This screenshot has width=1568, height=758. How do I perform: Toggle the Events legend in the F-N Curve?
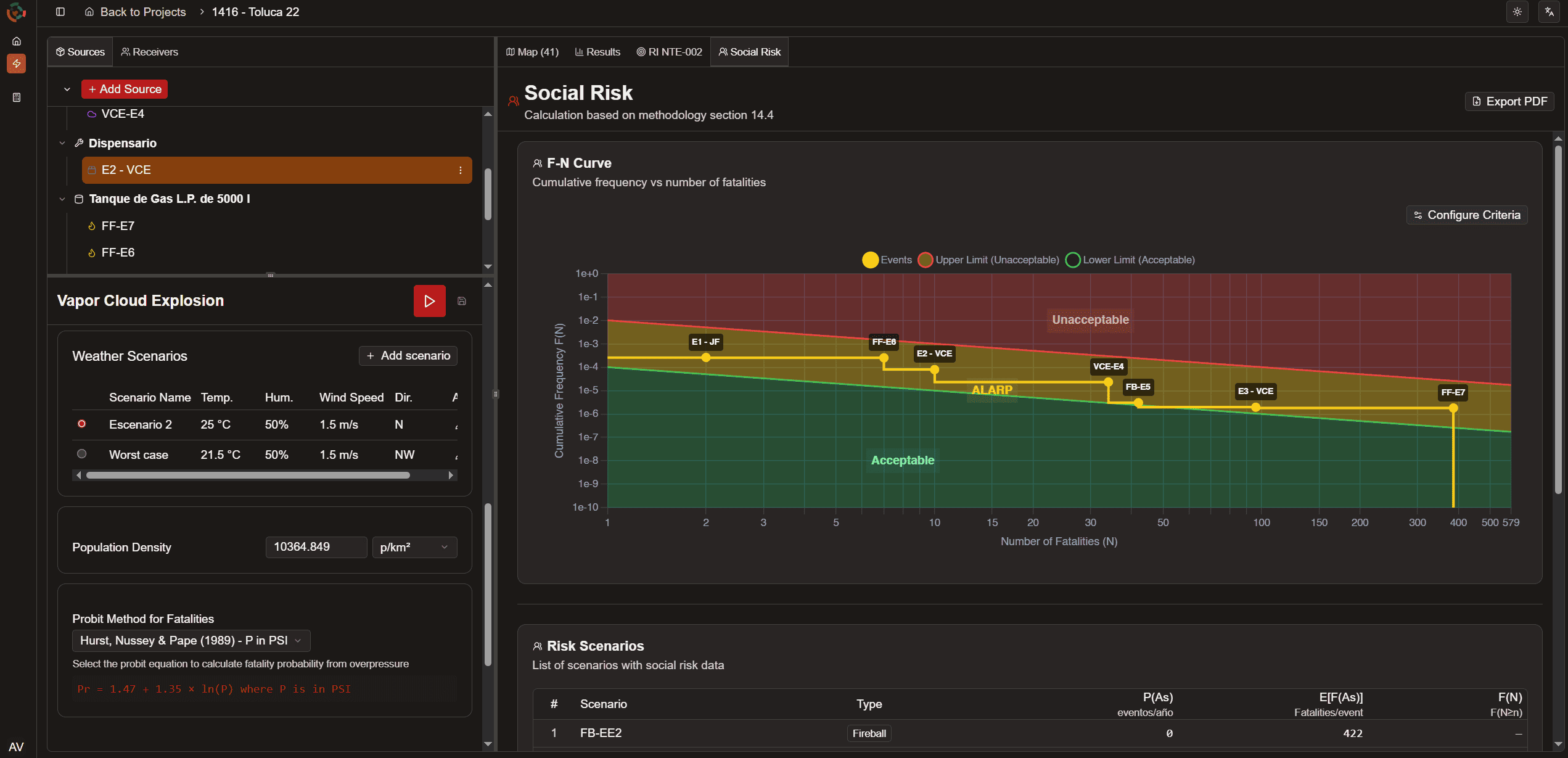pos(886,260)
